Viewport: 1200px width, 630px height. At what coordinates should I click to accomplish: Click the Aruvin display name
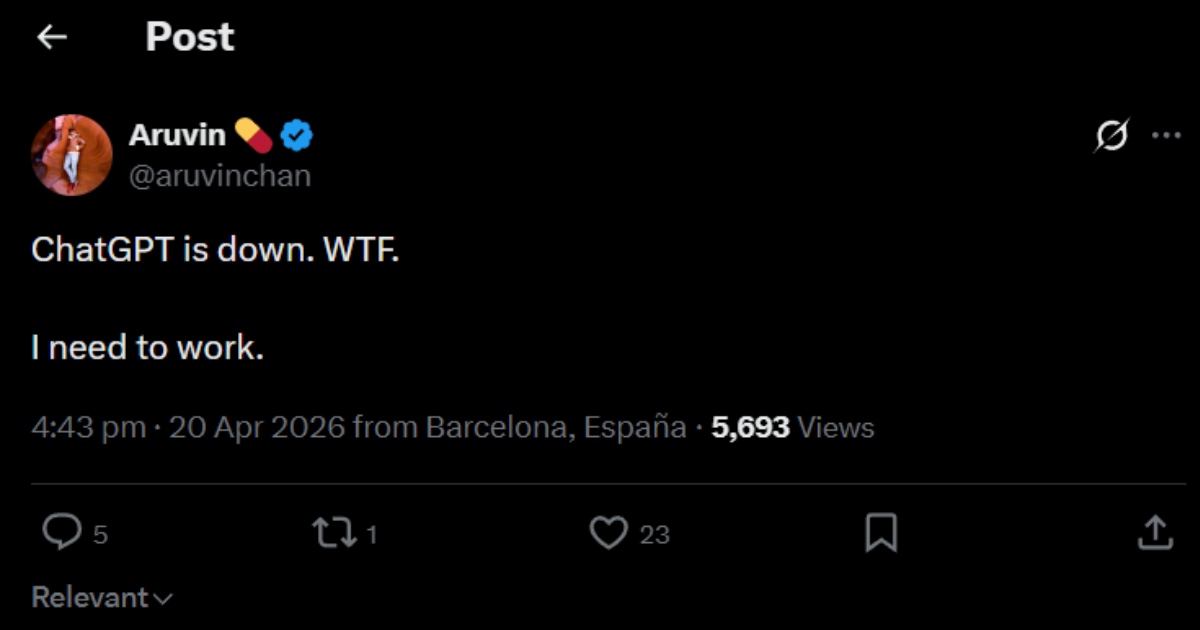tap(177, 135)
